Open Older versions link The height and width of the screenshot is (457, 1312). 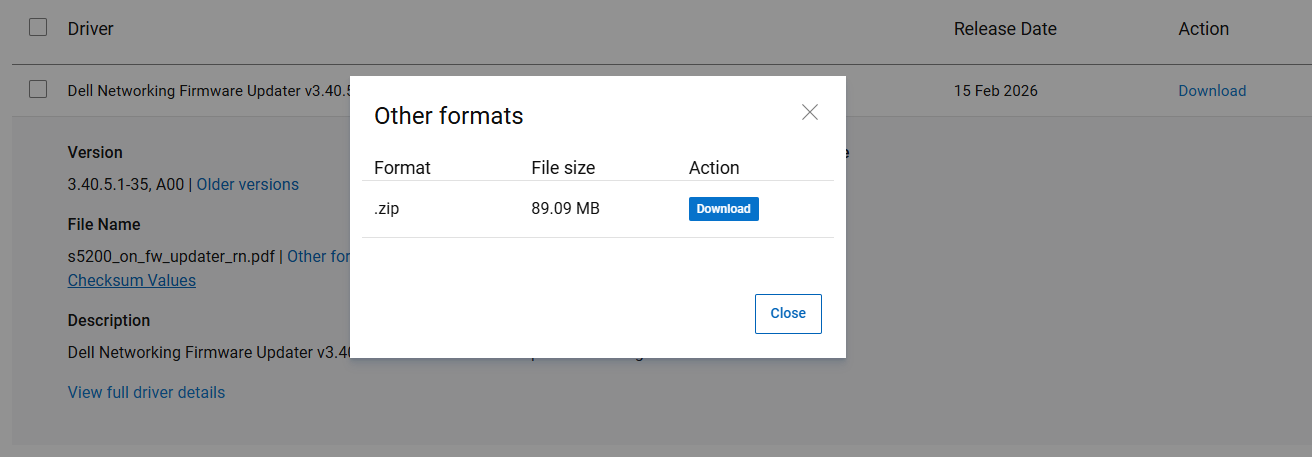point(248,184)
